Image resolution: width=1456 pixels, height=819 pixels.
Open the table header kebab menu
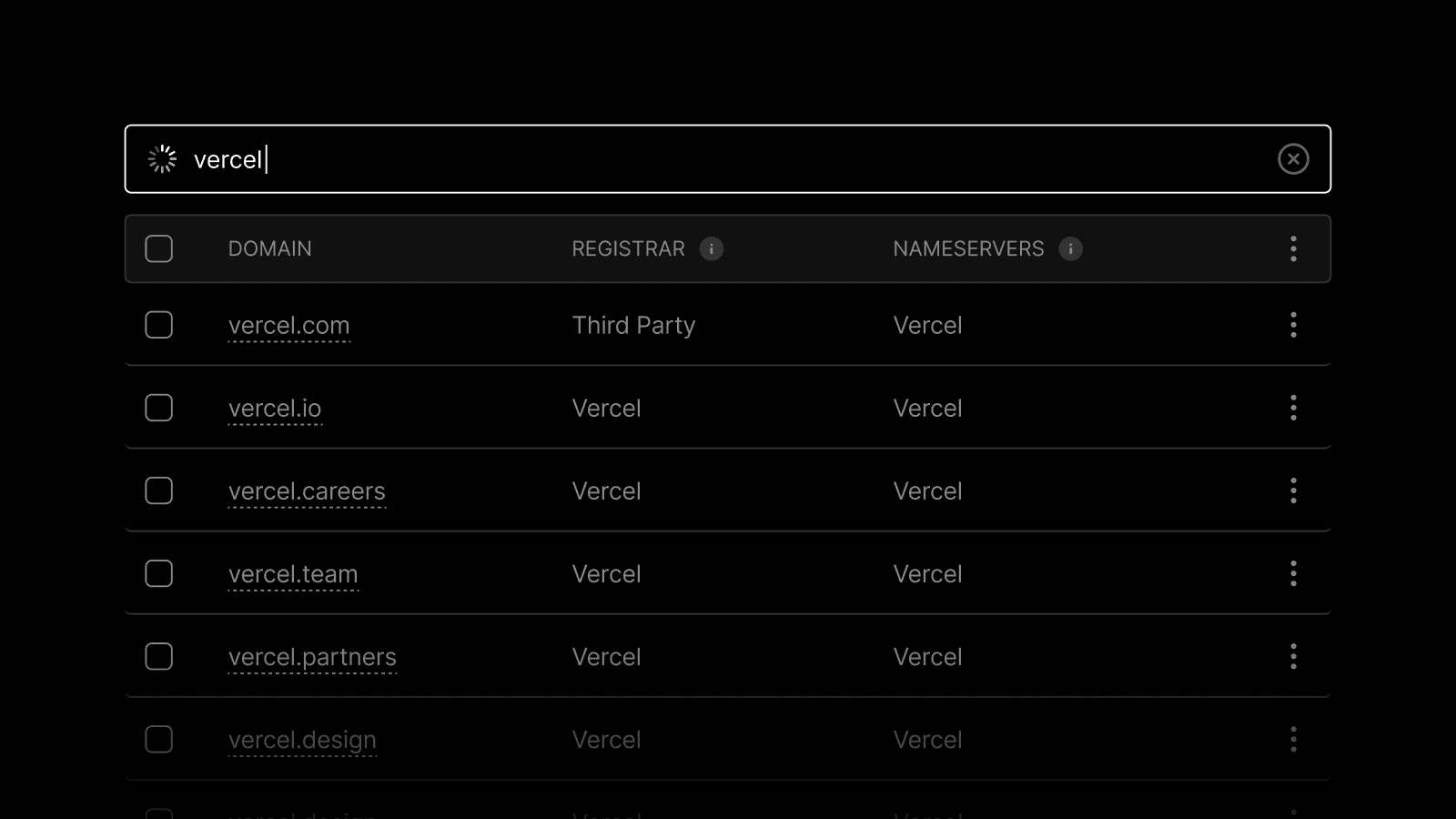pyautogui.click(x=1293, y=248)
